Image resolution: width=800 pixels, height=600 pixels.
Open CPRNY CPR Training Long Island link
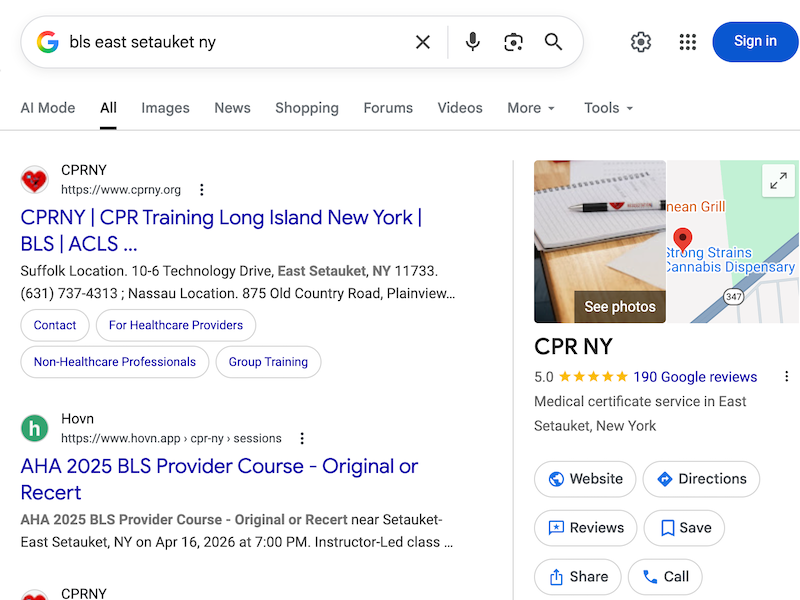[221, 231]
